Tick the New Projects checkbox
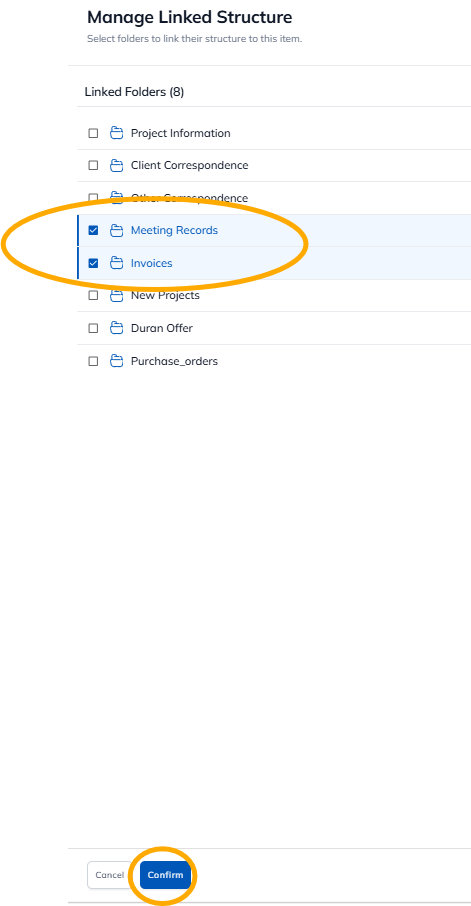Viewport: 471px width, 906px height. pyautogui.click(x=93, y=296)
